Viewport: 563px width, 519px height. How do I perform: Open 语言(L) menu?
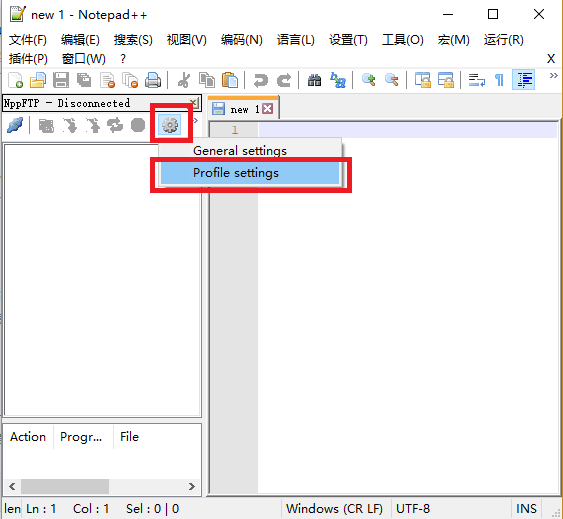click(x=296, y=40)
